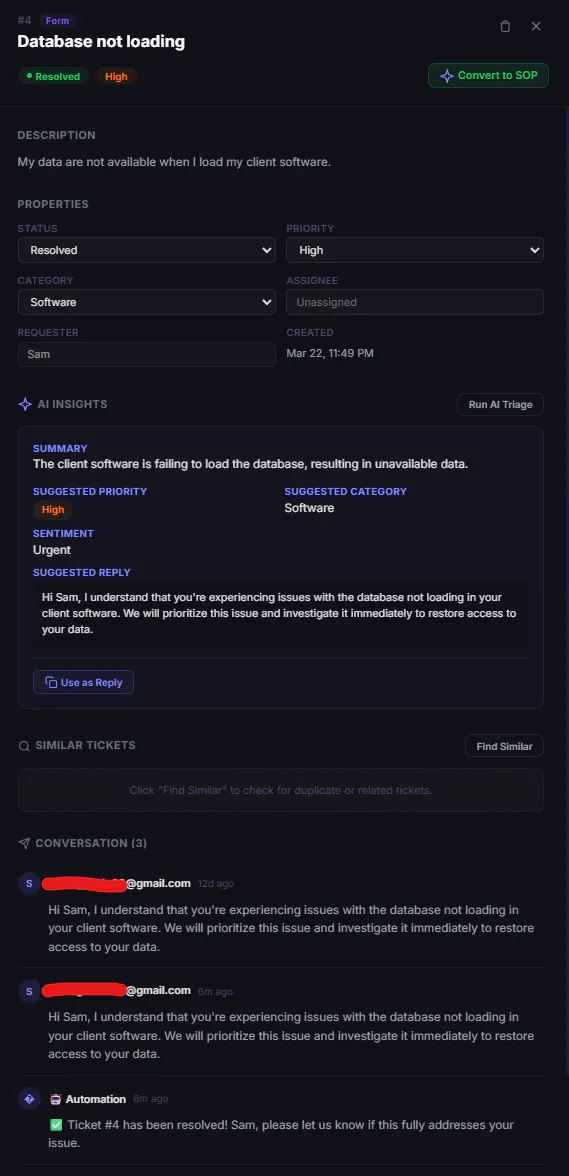The width and height of the screenshot is (569, 1176).
Task: Click the green Resolved status badge
Action: point(53,76)
